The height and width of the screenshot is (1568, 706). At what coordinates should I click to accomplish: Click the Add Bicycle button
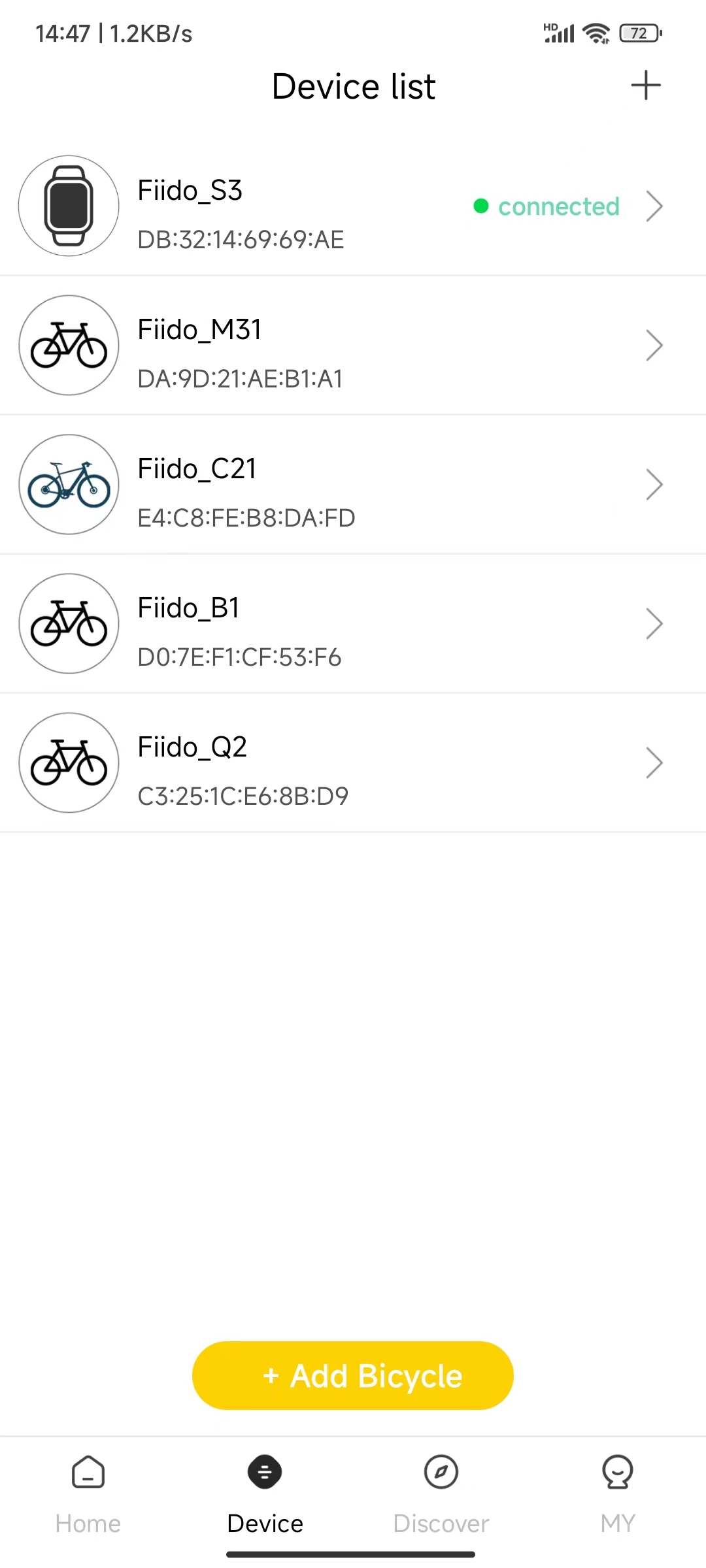pos(353,1375)
